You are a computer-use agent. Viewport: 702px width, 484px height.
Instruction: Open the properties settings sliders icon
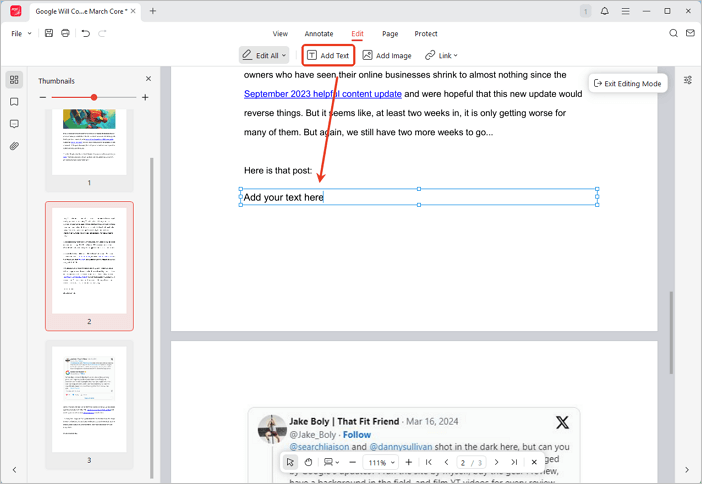tap(688, 80)
